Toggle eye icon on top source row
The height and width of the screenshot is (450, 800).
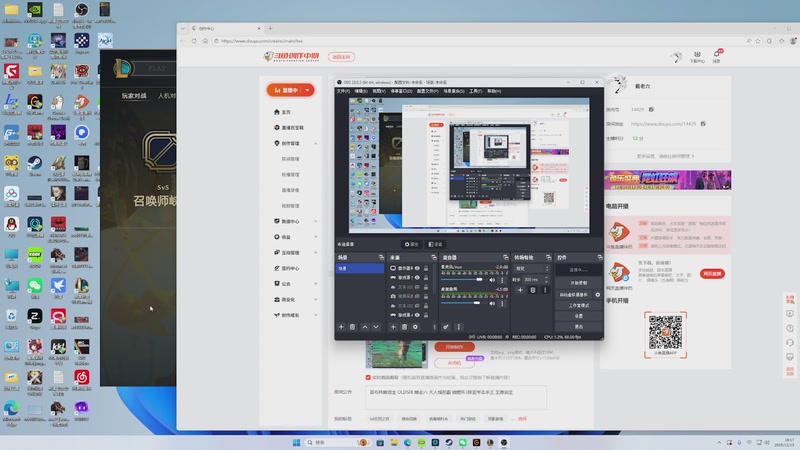tap(417, 268)
